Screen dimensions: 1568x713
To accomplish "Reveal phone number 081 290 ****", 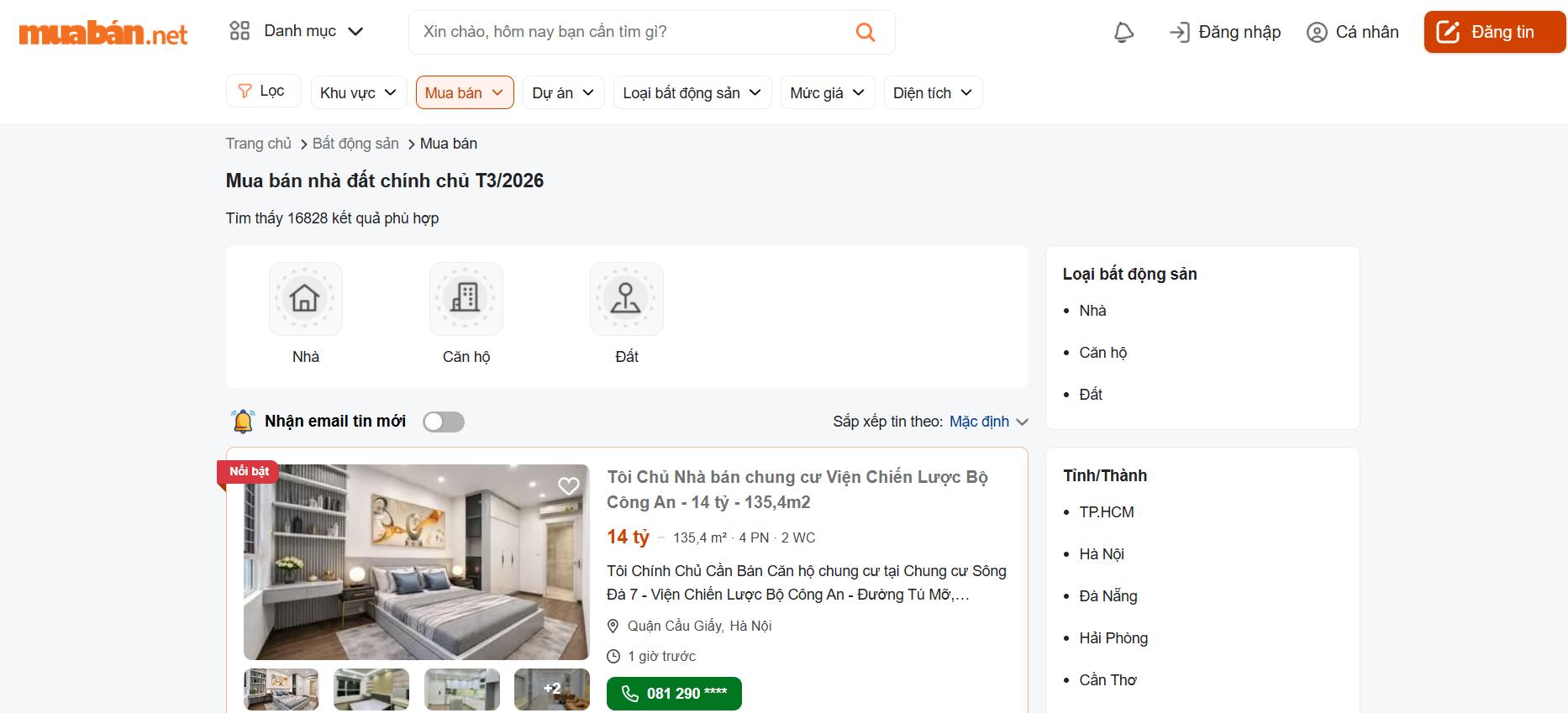I will tap(674, 693).
